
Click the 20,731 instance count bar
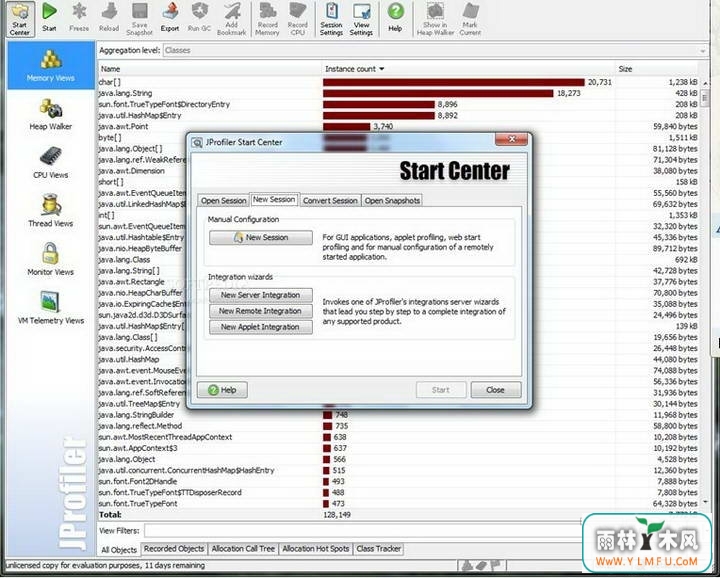point(454,82)
